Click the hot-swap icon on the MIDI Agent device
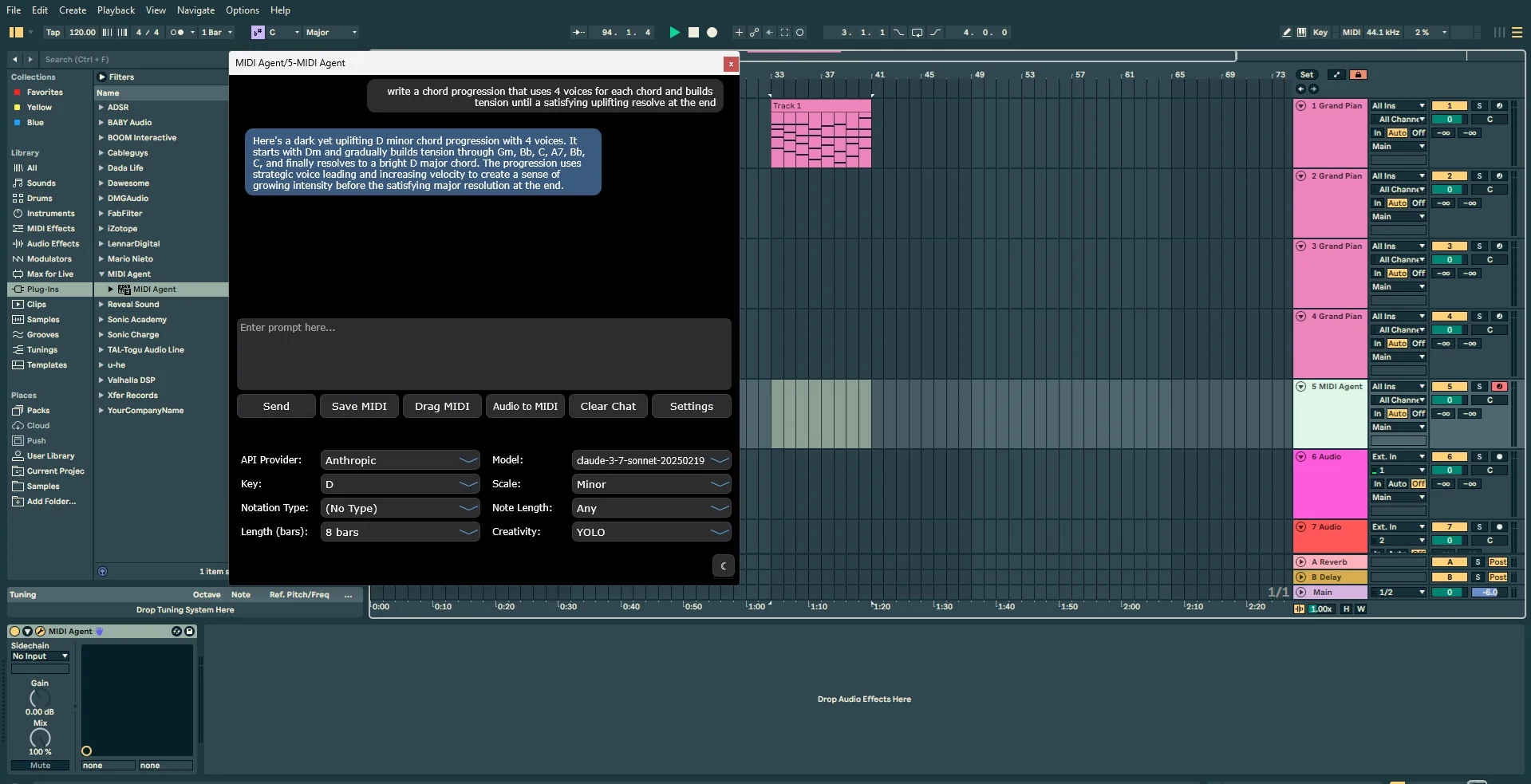Screen dimensions: 1531x784 click(x=177, y=632)
